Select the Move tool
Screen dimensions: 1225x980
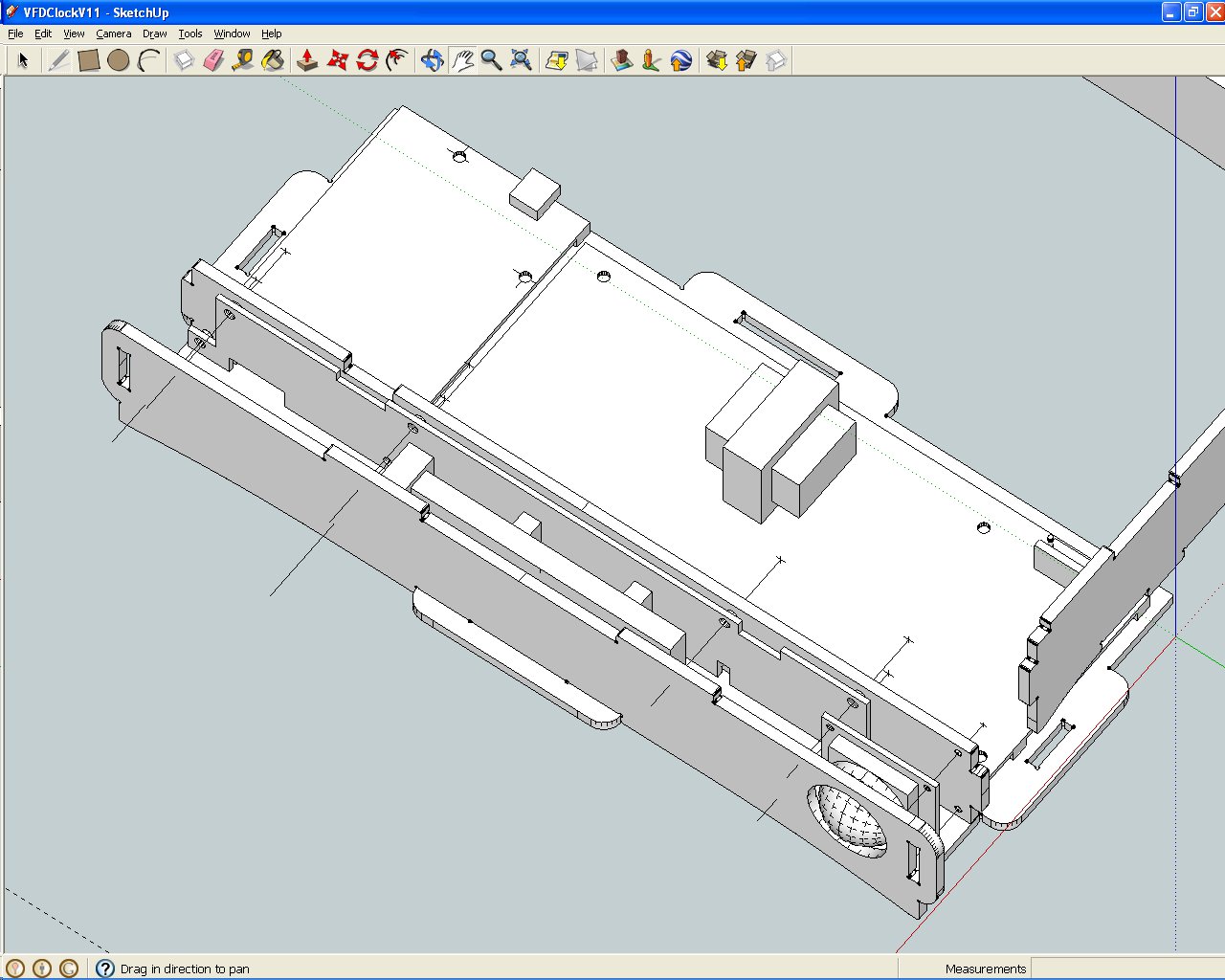tap(335, 59)
